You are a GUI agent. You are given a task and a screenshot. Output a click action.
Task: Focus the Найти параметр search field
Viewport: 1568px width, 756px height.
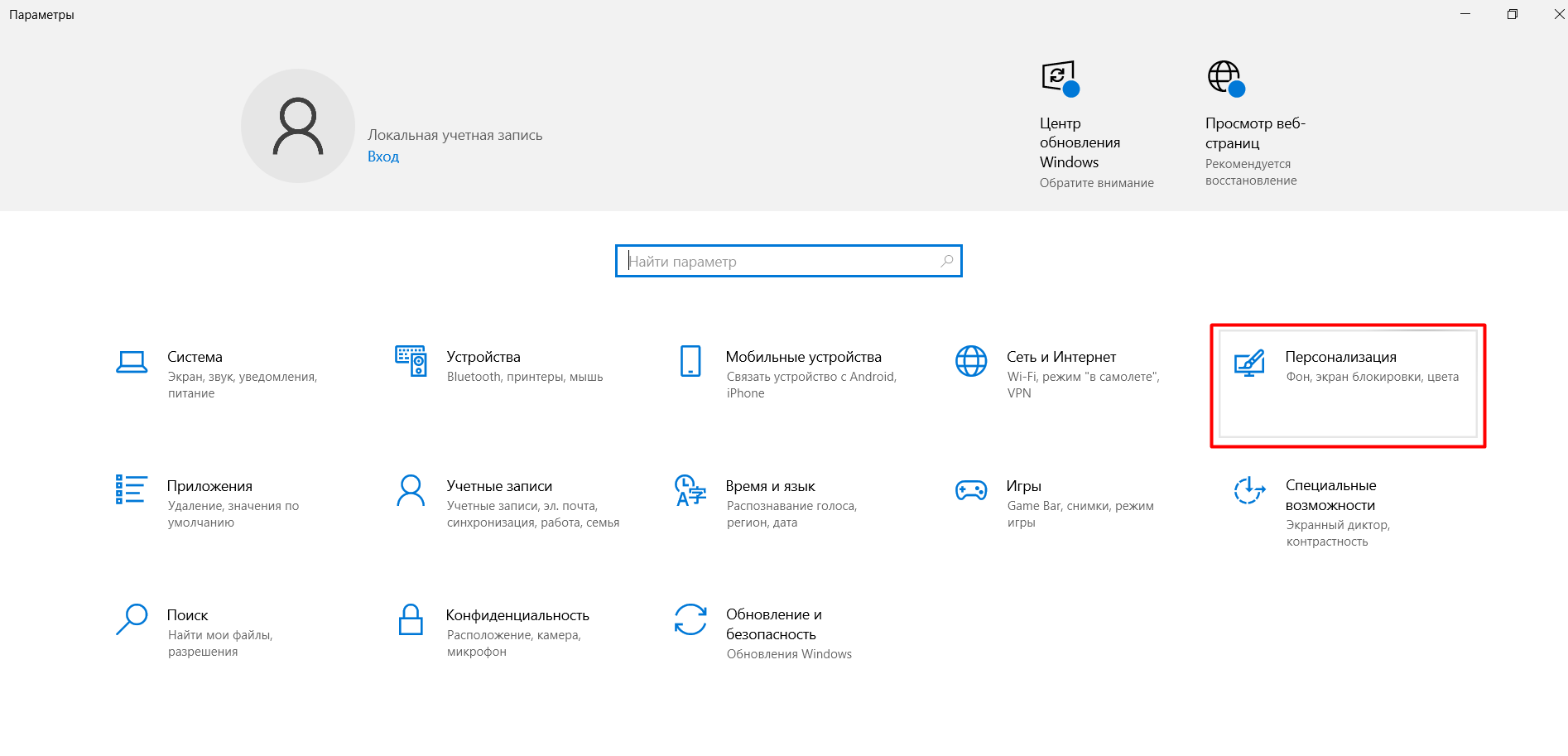coord(788,261)
